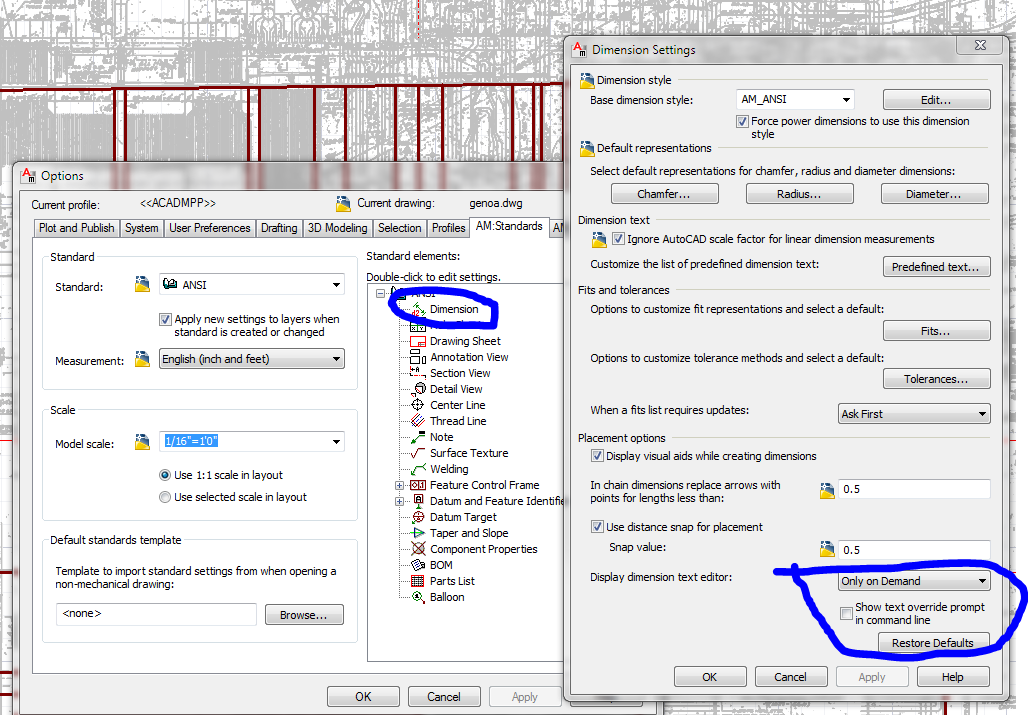Open the Measurement English dropdown
Screen dimensions: 1028x715
click(252, 359)
